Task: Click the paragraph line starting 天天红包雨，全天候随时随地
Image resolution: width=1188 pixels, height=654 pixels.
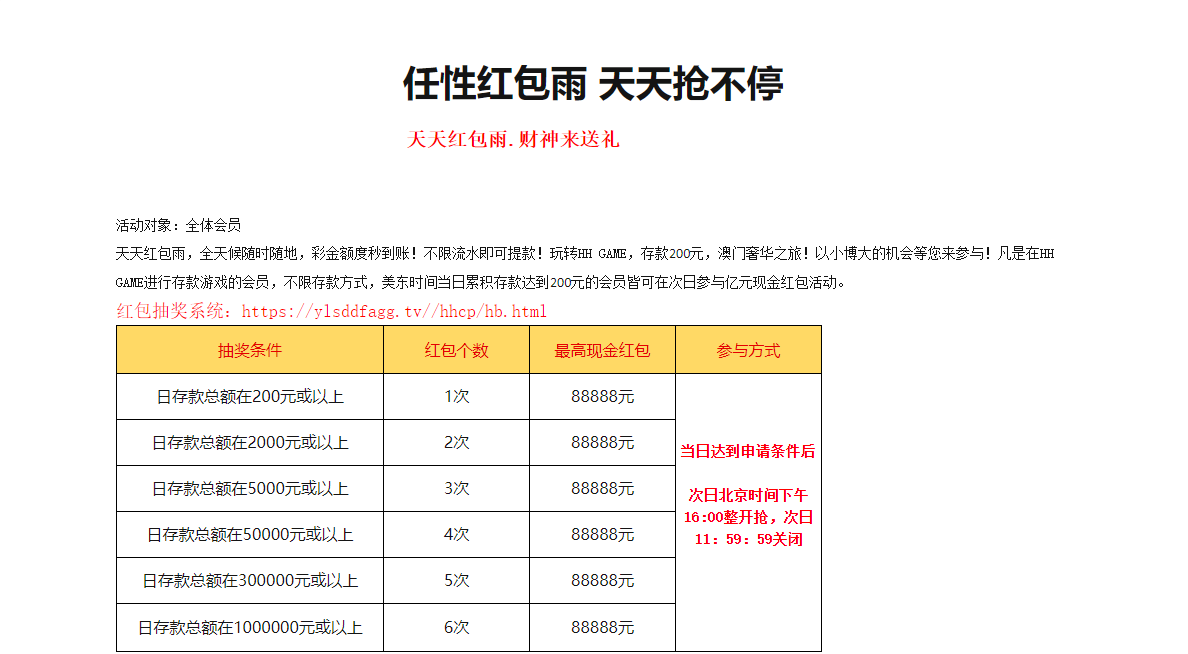Action: click(x=585, y=254)
